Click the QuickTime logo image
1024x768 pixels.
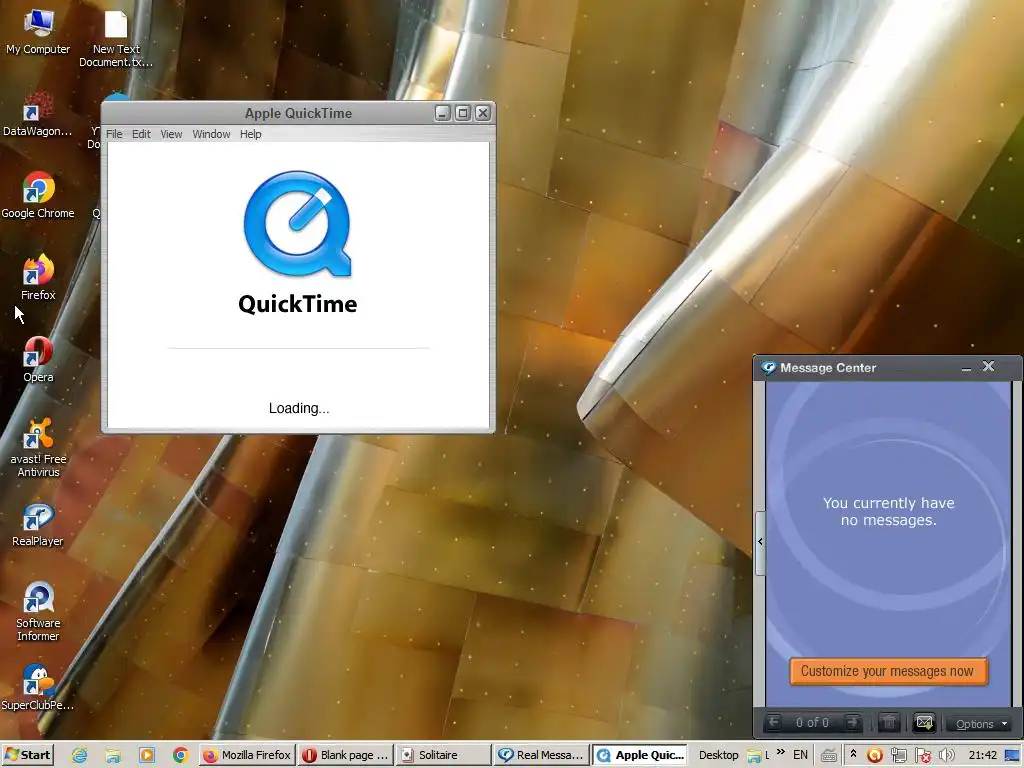pos(298,224)
